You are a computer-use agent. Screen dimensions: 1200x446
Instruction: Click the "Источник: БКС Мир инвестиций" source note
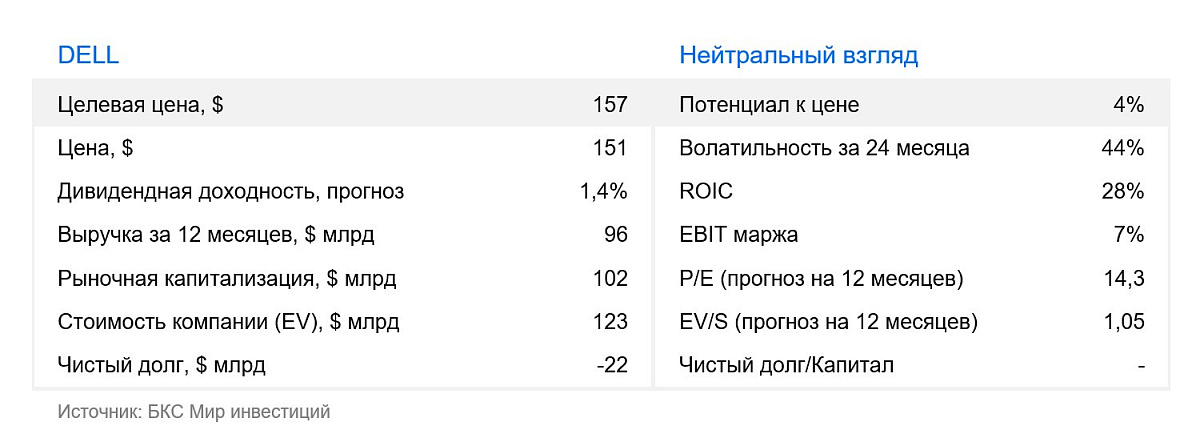coord(193,411)
